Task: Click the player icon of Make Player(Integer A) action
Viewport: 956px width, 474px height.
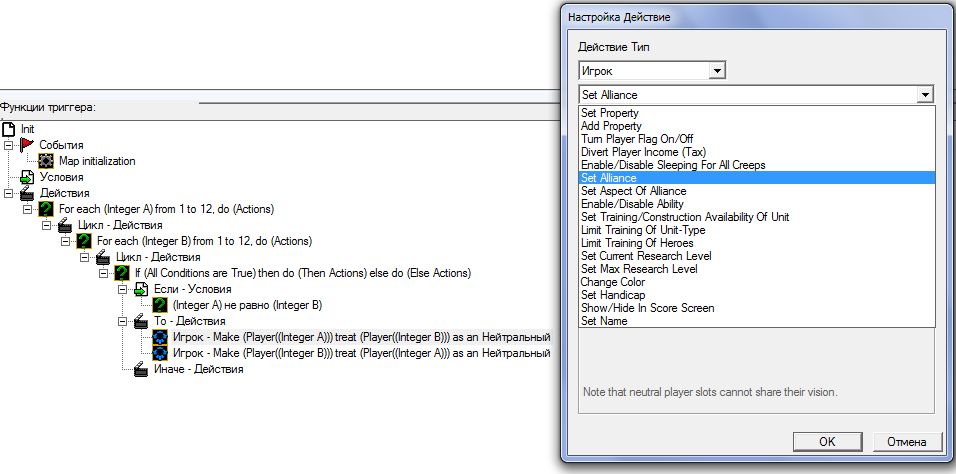Action: coord(160,337)
